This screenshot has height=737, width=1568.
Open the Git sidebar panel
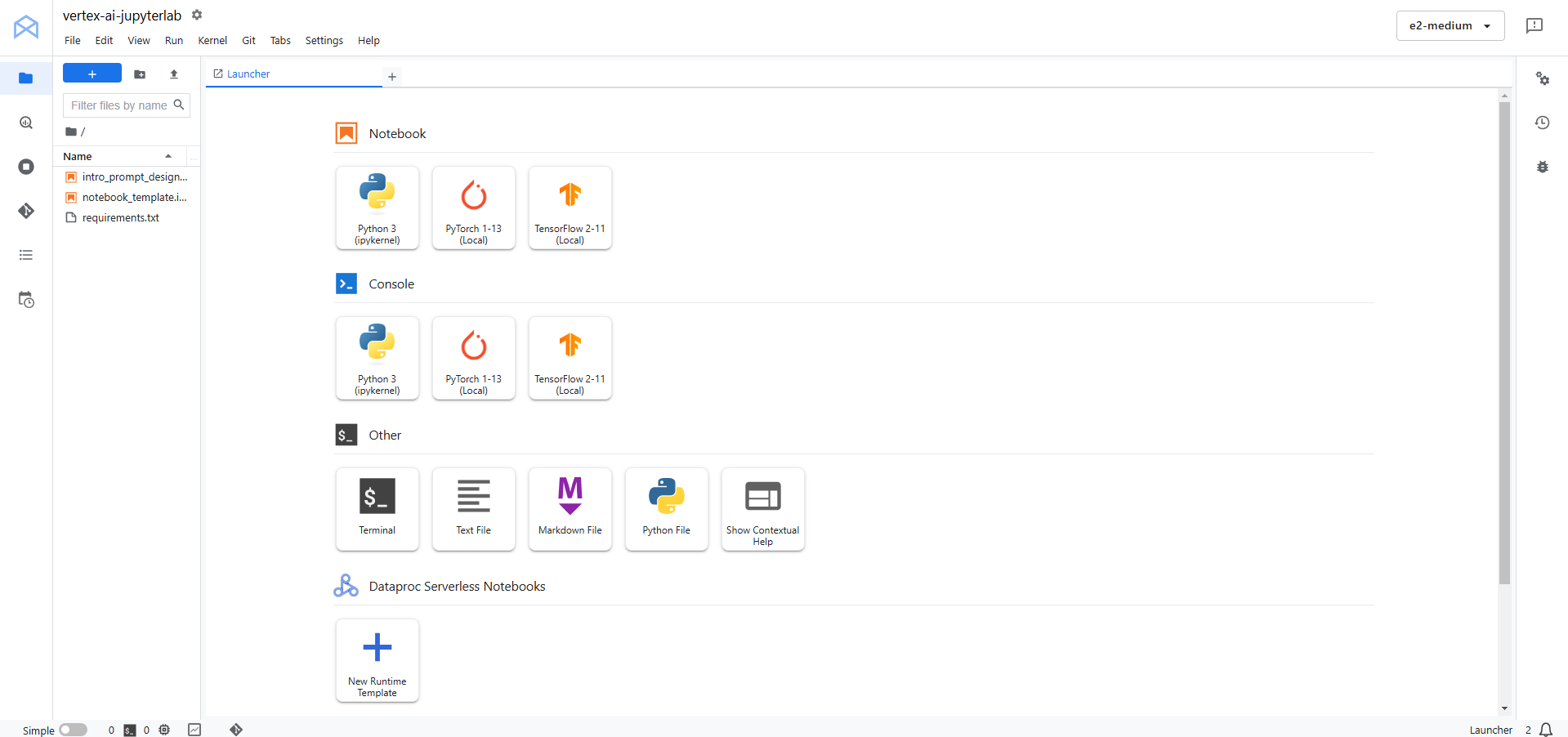[26, 211]
